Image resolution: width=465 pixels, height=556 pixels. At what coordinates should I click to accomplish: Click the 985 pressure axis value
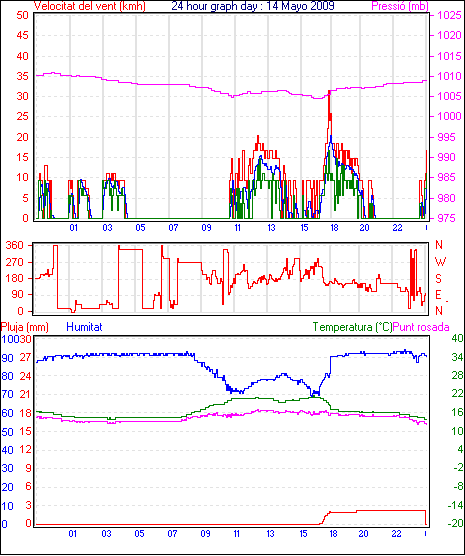pos(447,177)
